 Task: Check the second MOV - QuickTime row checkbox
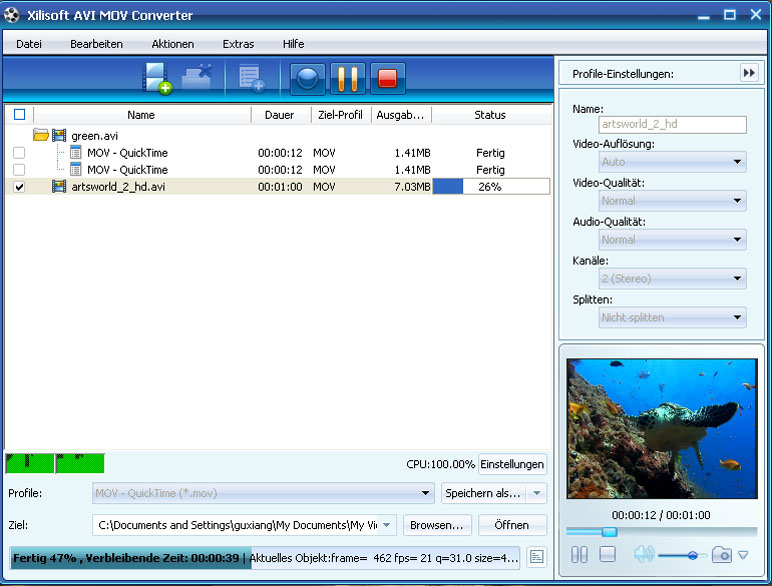pyautogui.click(x=19, y=170)
